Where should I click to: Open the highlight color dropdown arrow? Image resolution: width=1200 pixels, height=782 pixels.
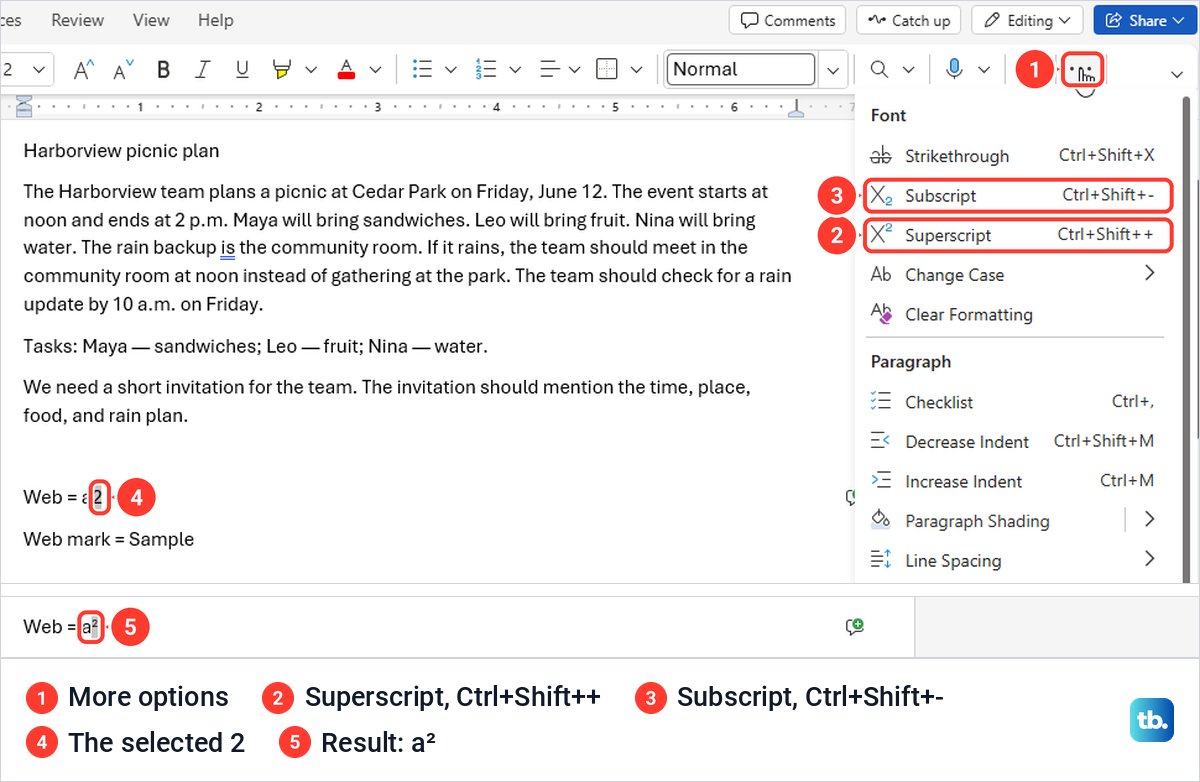click(311, 69)
